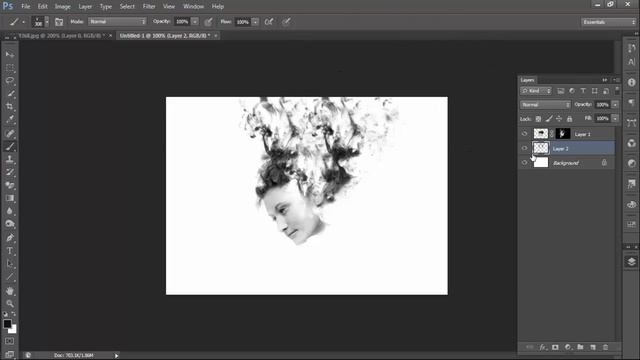Screen dimensions: 640x360
Task: Select the Eraser tool
Action: pyautogui.click(x=10, y=185)
